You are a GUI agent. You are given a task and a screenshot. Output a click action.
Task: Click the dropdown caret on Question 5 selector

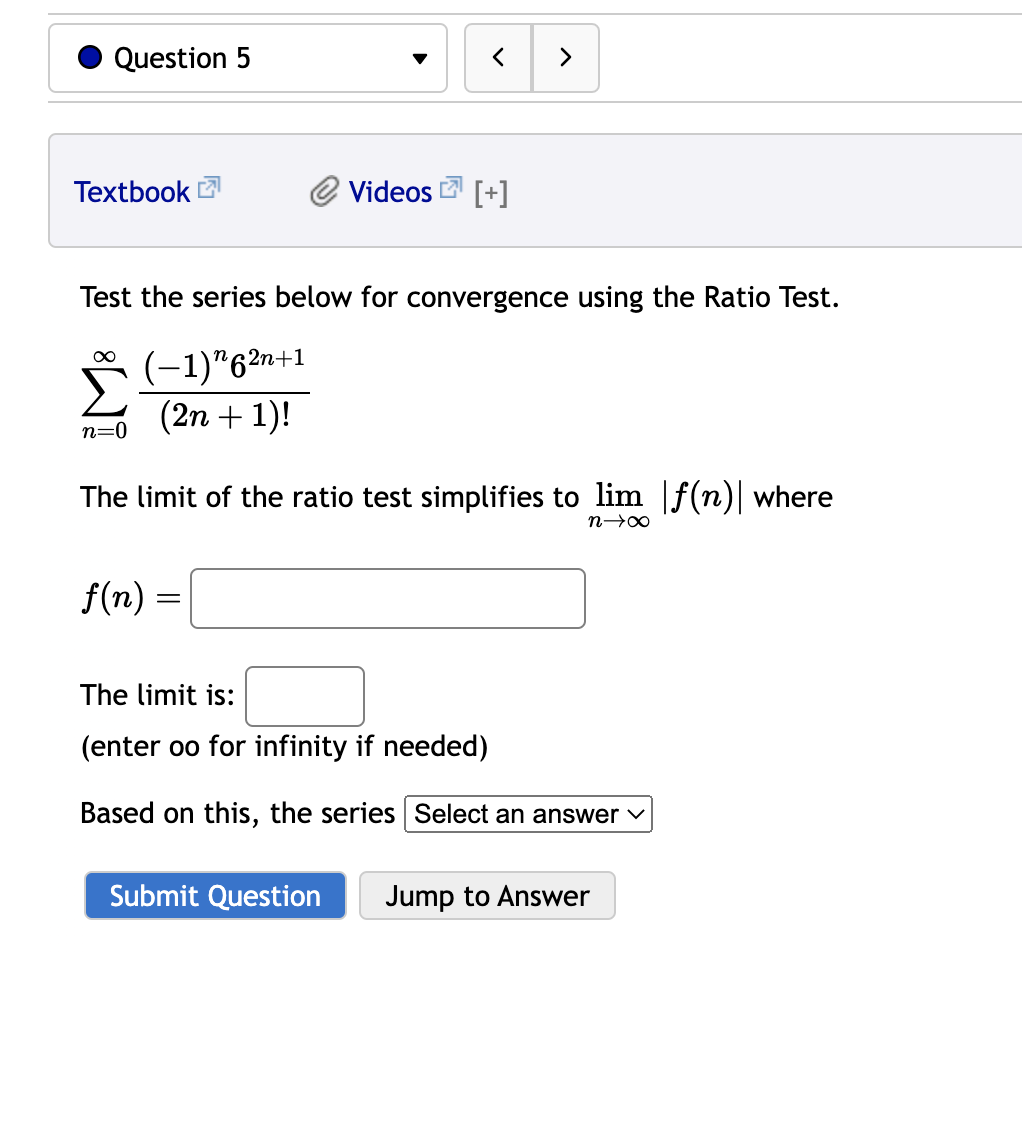coord(419,58)
